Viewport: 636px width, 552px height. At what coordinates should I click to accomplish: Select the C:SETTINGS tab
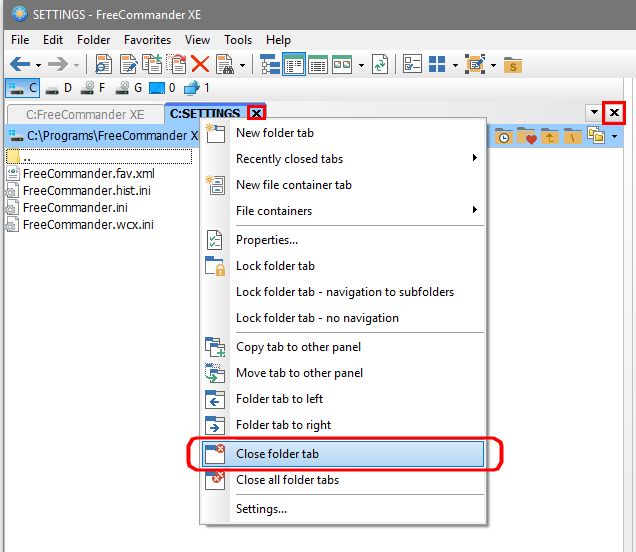click(205, 113)
